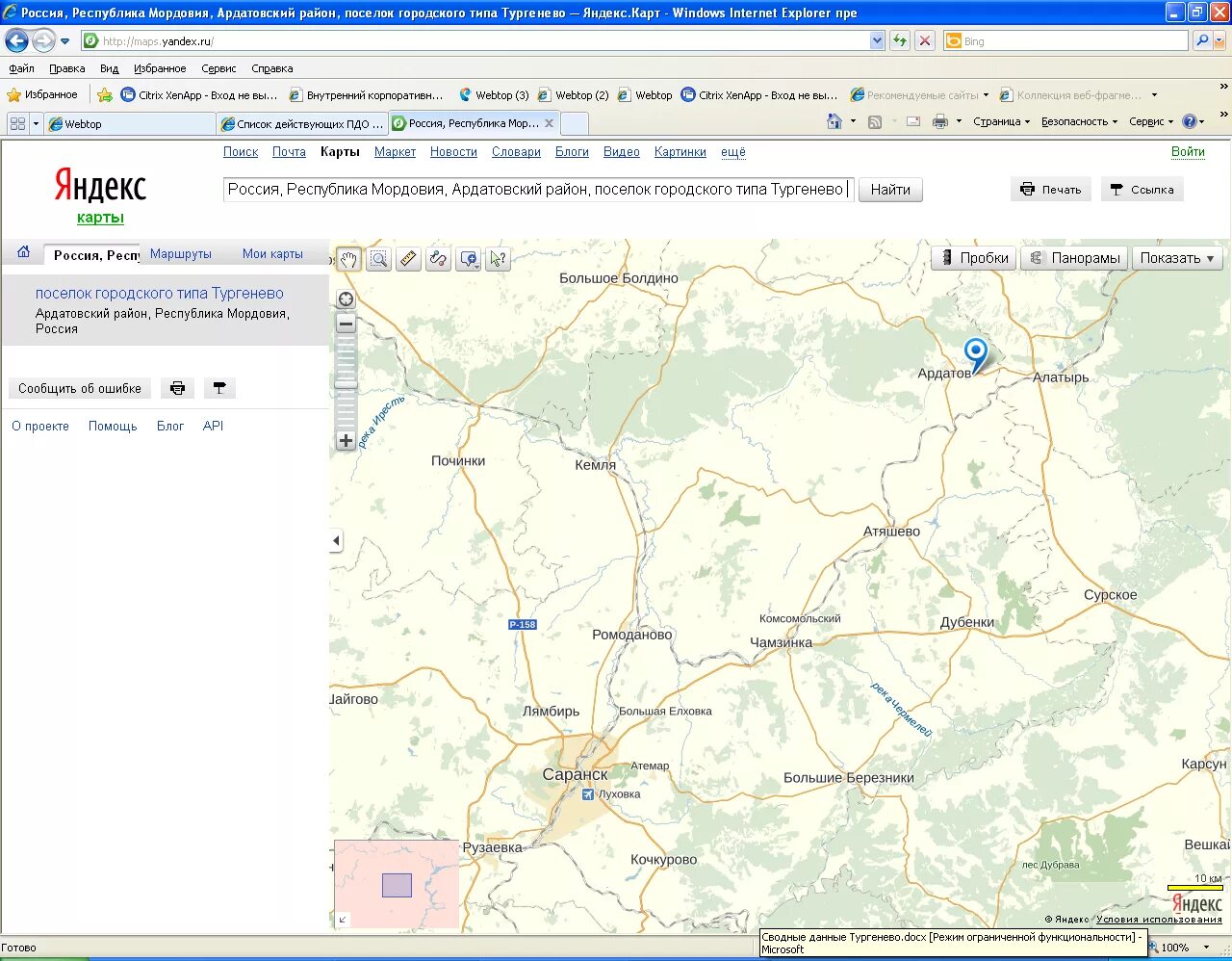
Task: Open the Избранное favorites star button
Action: tap(42, 94)
